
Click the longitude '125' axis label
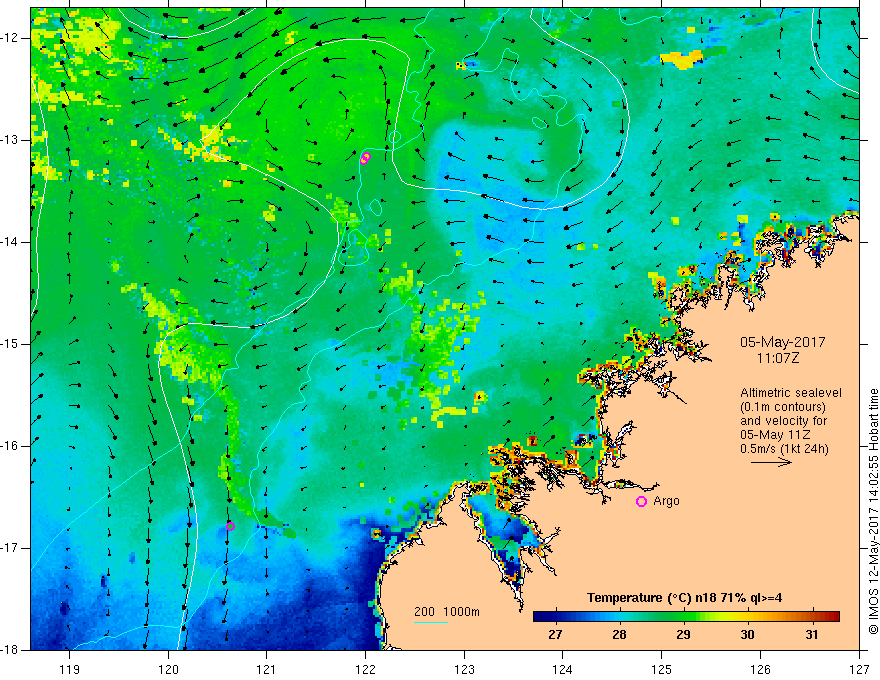[x=662, y=669]
